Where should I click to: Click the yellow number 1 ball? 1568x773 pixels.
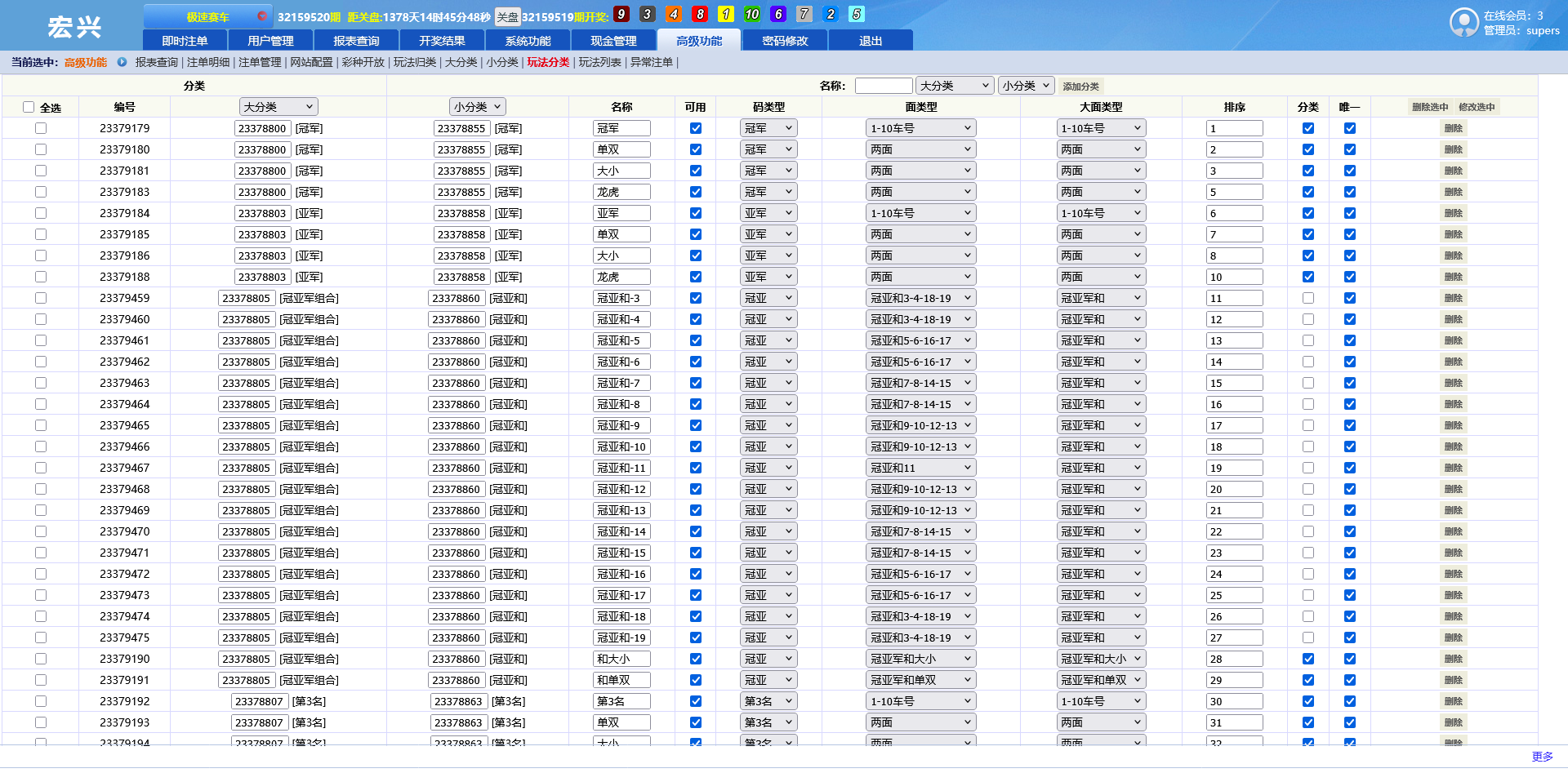click(726, 14)
